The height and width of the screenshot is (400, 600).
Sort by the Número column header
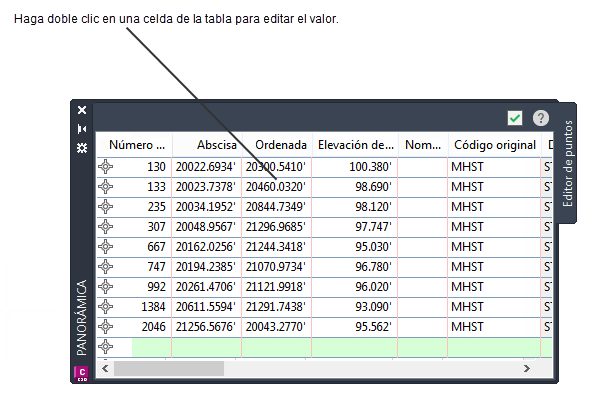134,145
